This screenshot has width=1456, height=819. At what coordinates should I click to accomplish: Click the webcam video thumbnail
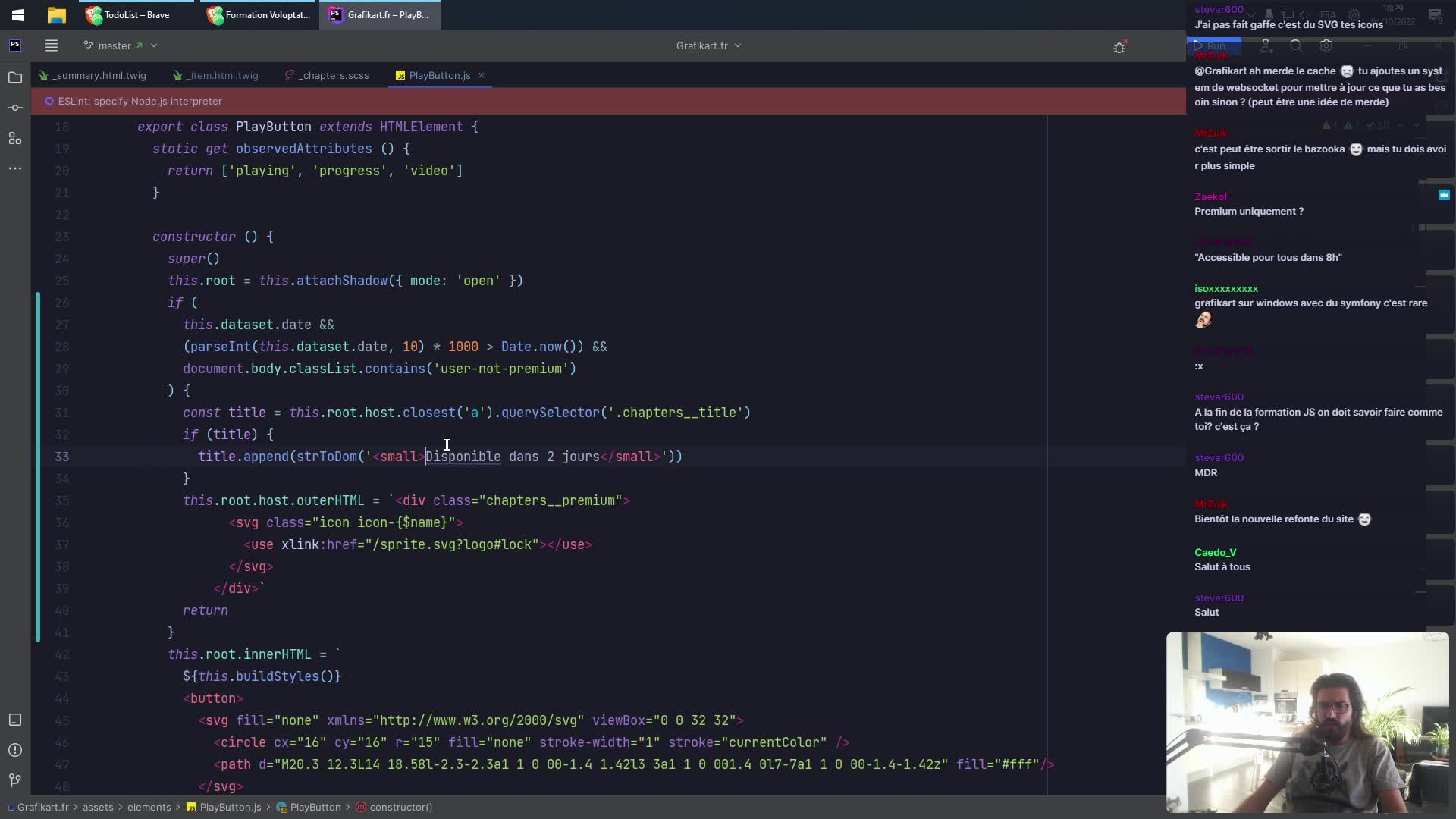tap(1307, 723)
